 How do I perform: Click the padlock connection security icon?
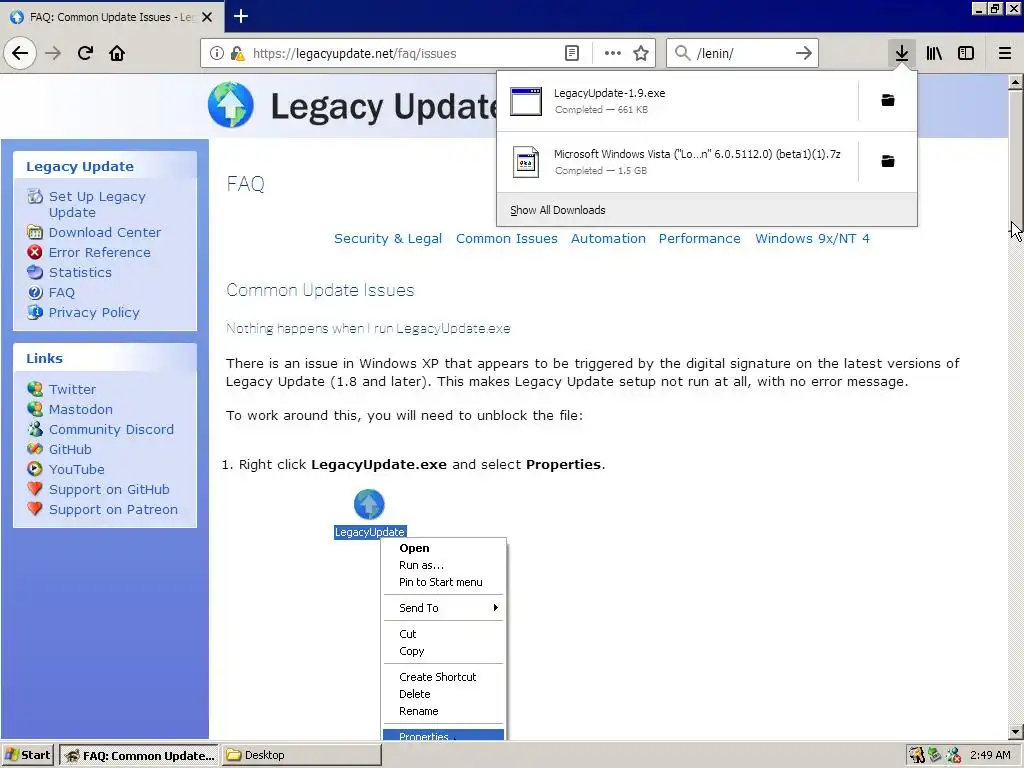[x=238, y=54]
